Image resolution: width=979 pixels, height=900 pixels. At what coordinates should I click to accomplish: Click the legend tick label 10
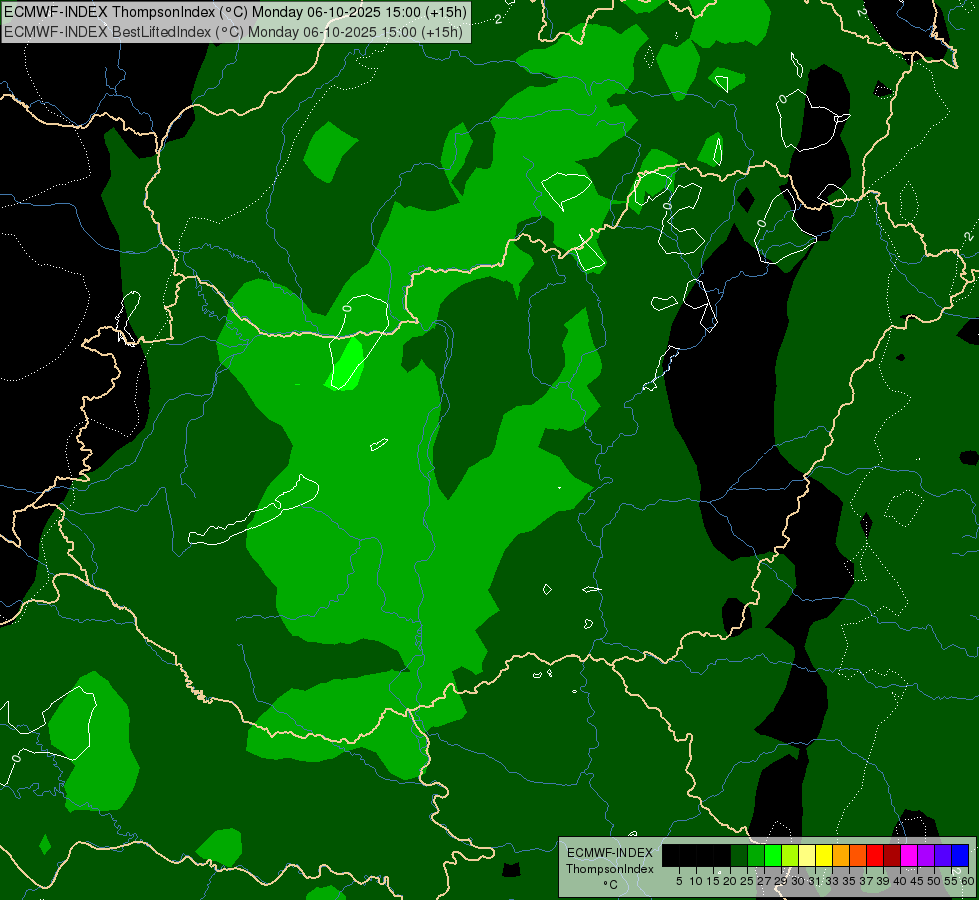pos(696,881)
